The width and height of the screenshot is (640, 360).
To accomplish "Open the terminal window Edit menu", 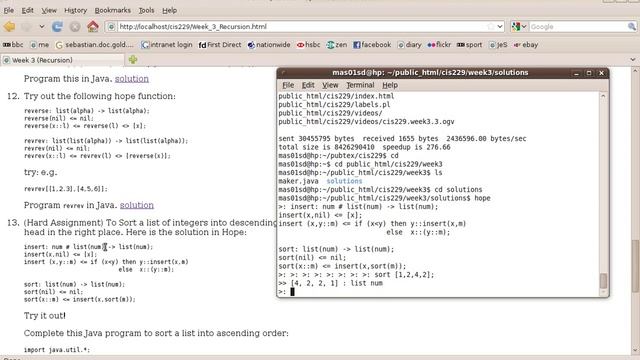I will (x=308, y=85).
